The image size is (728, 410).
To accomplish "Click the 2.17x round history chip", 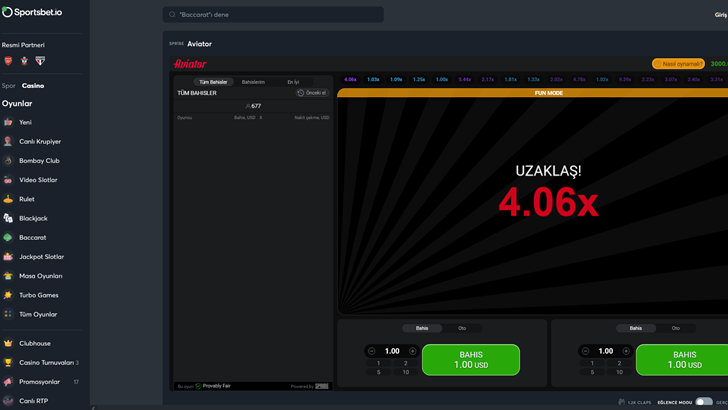I will (488, 79).
